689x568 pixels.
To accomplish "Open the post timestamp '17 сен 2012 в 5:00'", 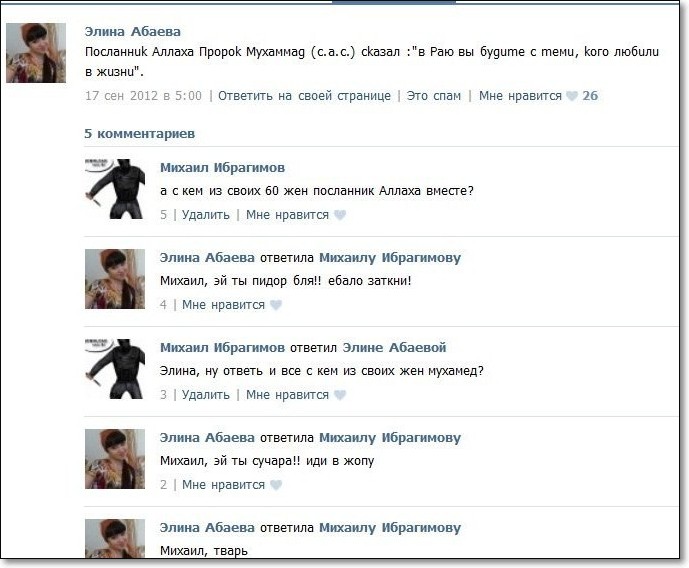I will 143,95.
